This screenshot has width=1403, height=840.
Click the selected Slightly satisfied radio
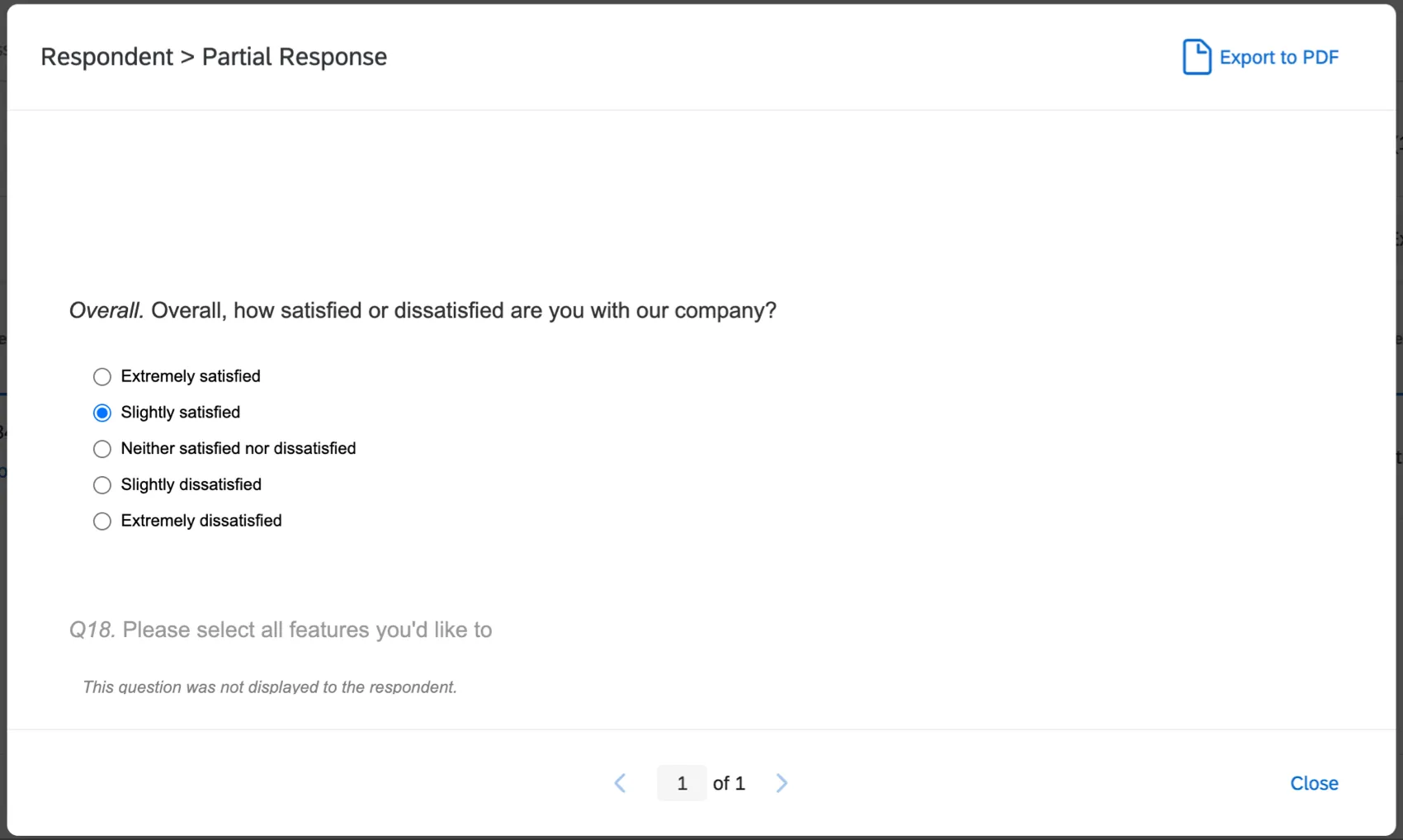coord(102,413)
